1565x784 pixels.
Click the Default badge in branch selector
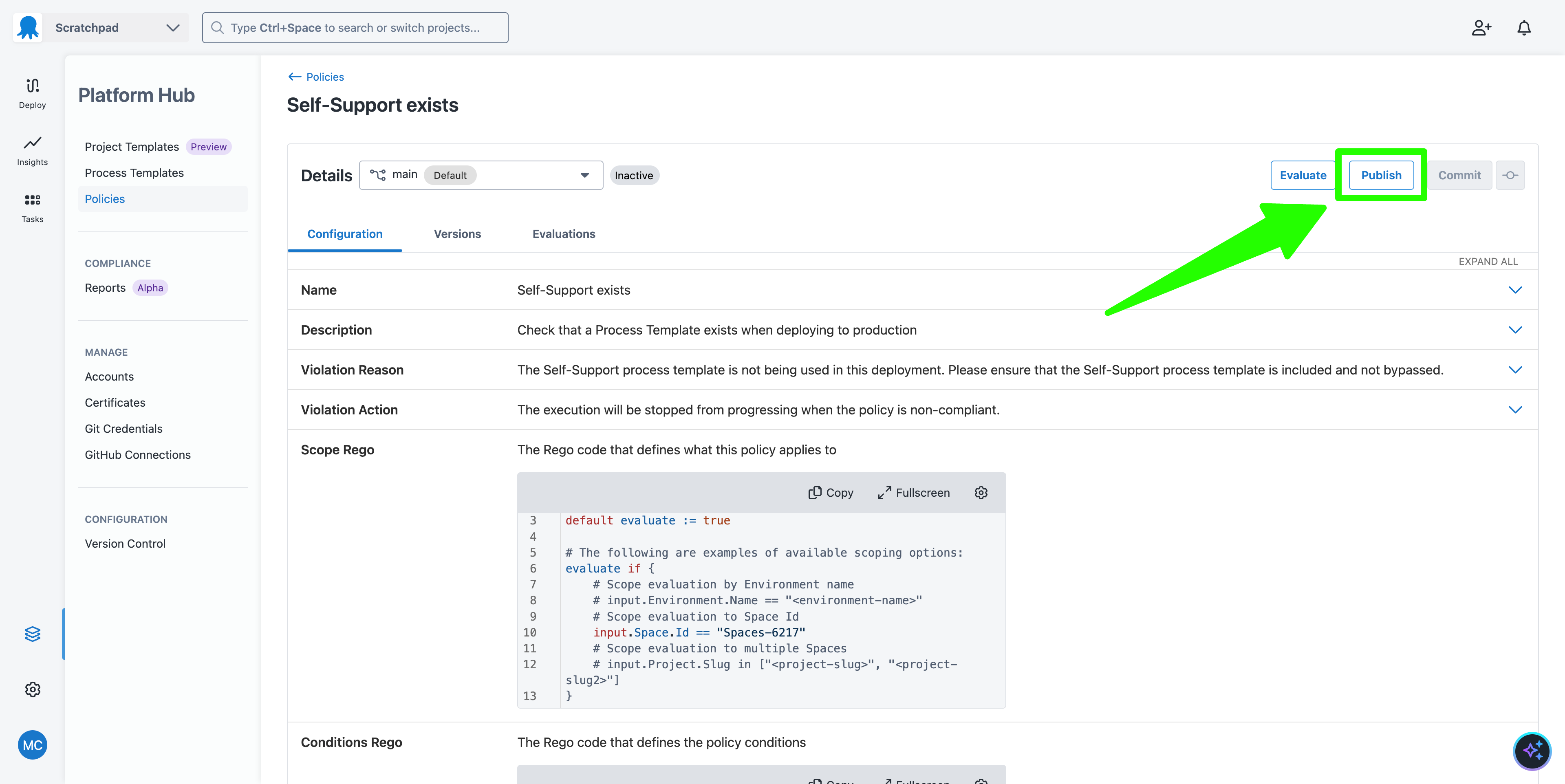click(450, 176)
